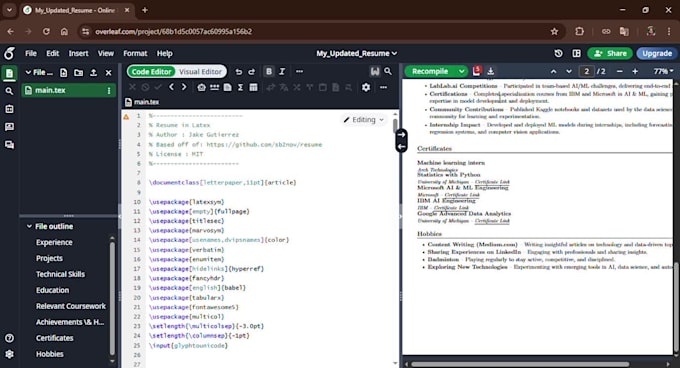Collapse the File tree header chevron
This screenshot has width=680, height=368.
28,72
